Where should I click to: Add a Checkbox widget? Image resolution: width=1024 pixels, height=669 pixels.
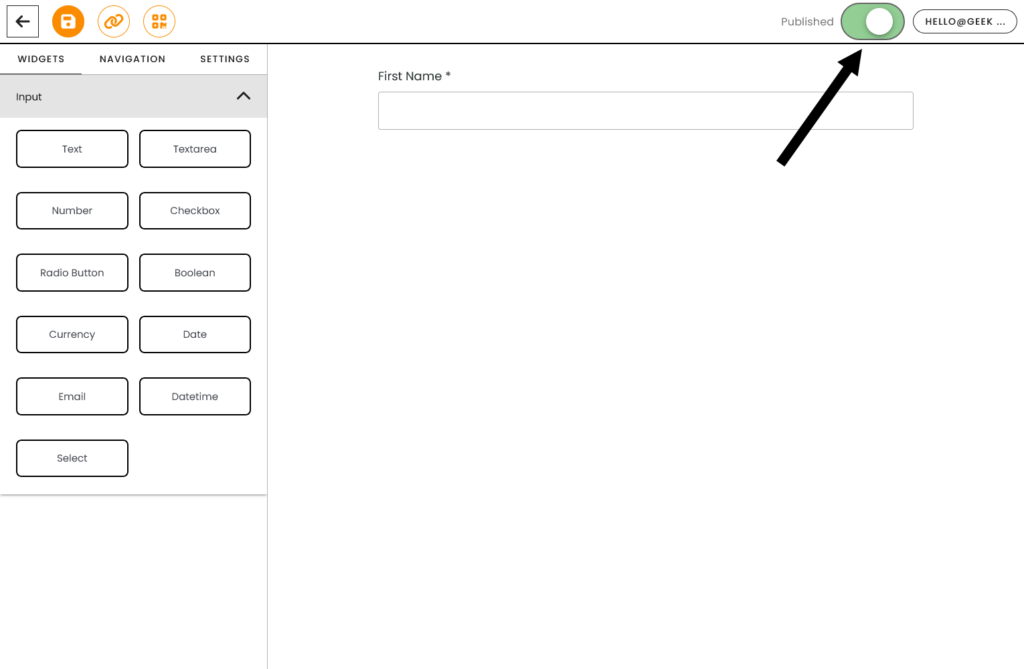tap(194, 211)
